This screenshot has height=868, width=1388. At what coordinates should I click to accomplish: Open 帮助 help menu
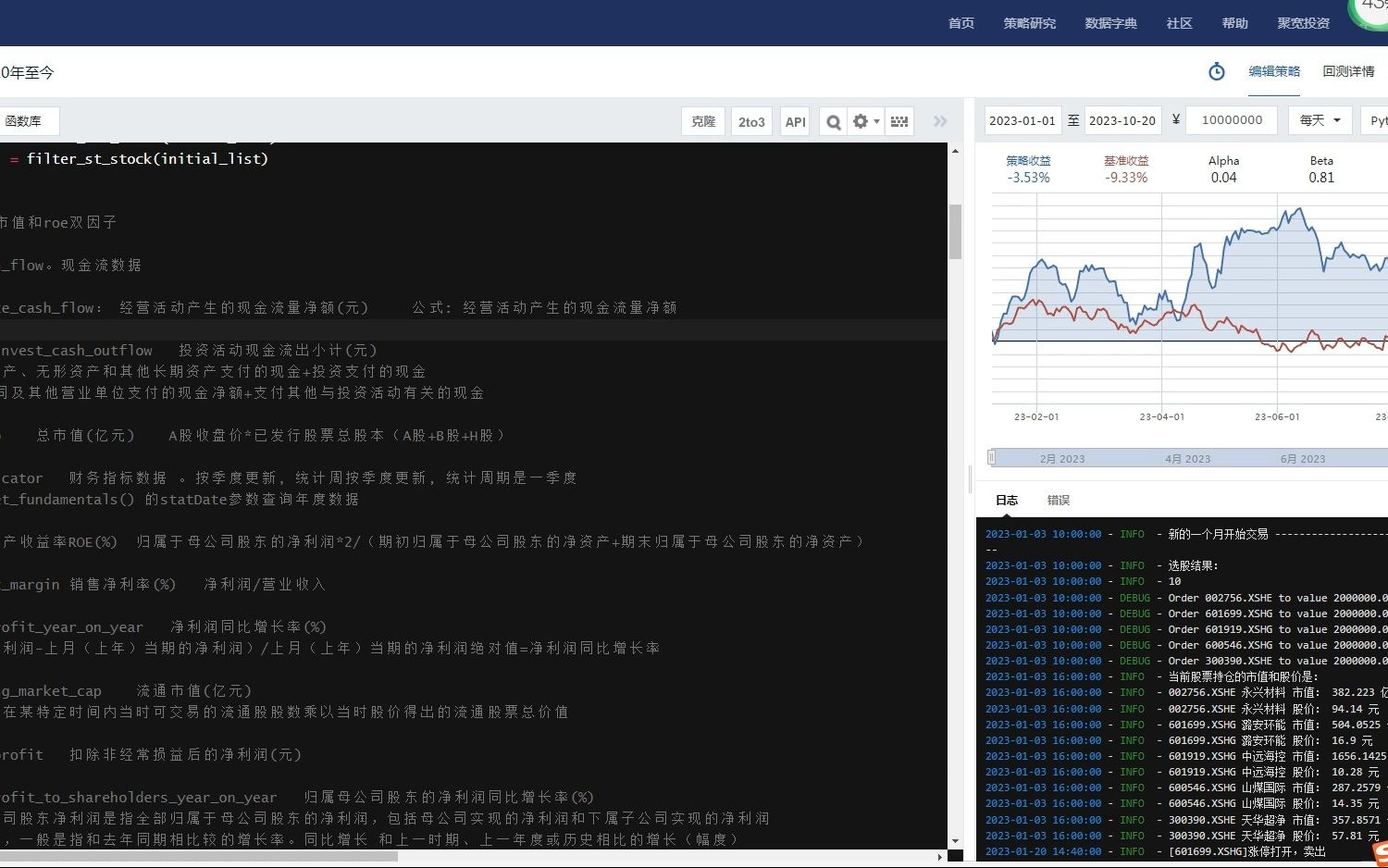[x=1235, y=23]
